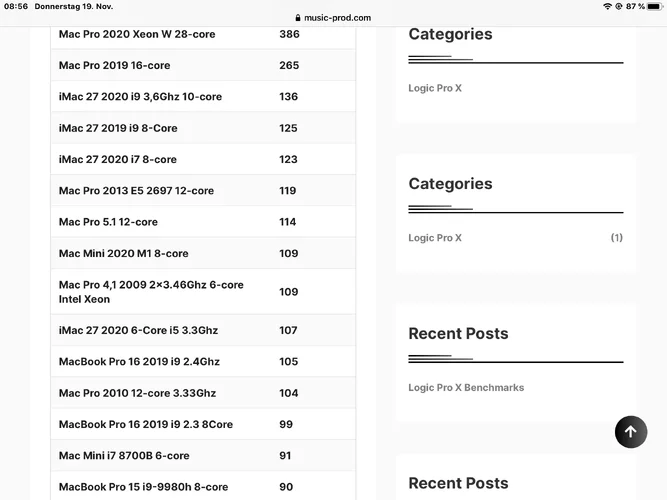Tap the lock icon in address bar
The height and width of the screenshot is (500, 667).
tap(297, 18)
